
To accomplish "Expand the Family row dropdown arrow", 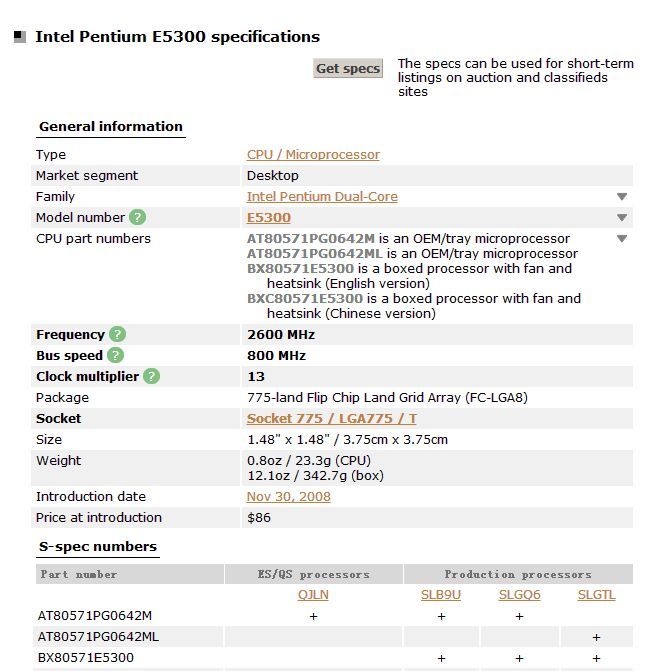I will pyautogui.click(x=622, y=197).
